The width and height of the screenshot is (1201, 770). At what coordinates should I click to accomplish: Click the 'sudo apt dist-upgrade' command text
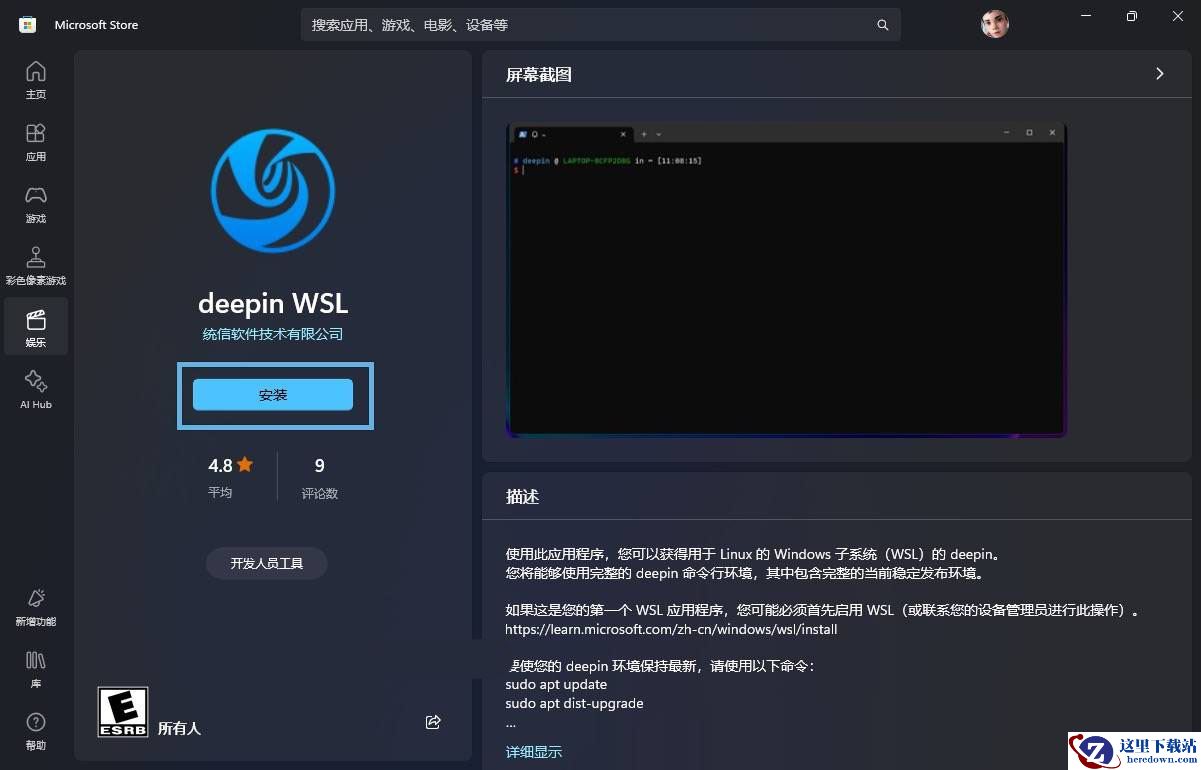click(574, 703)
